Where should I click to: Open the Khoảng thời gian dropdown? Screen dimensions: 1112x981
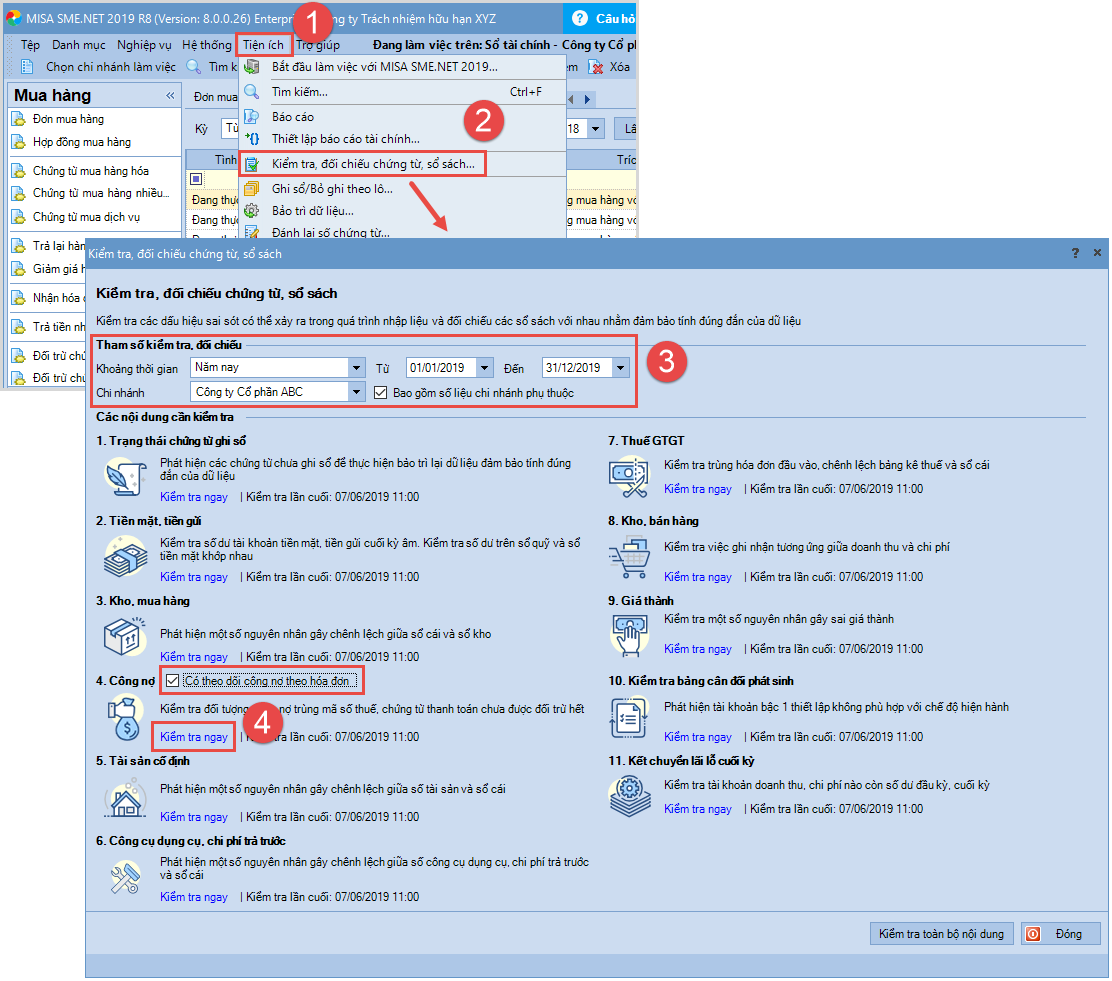(356, 367)
